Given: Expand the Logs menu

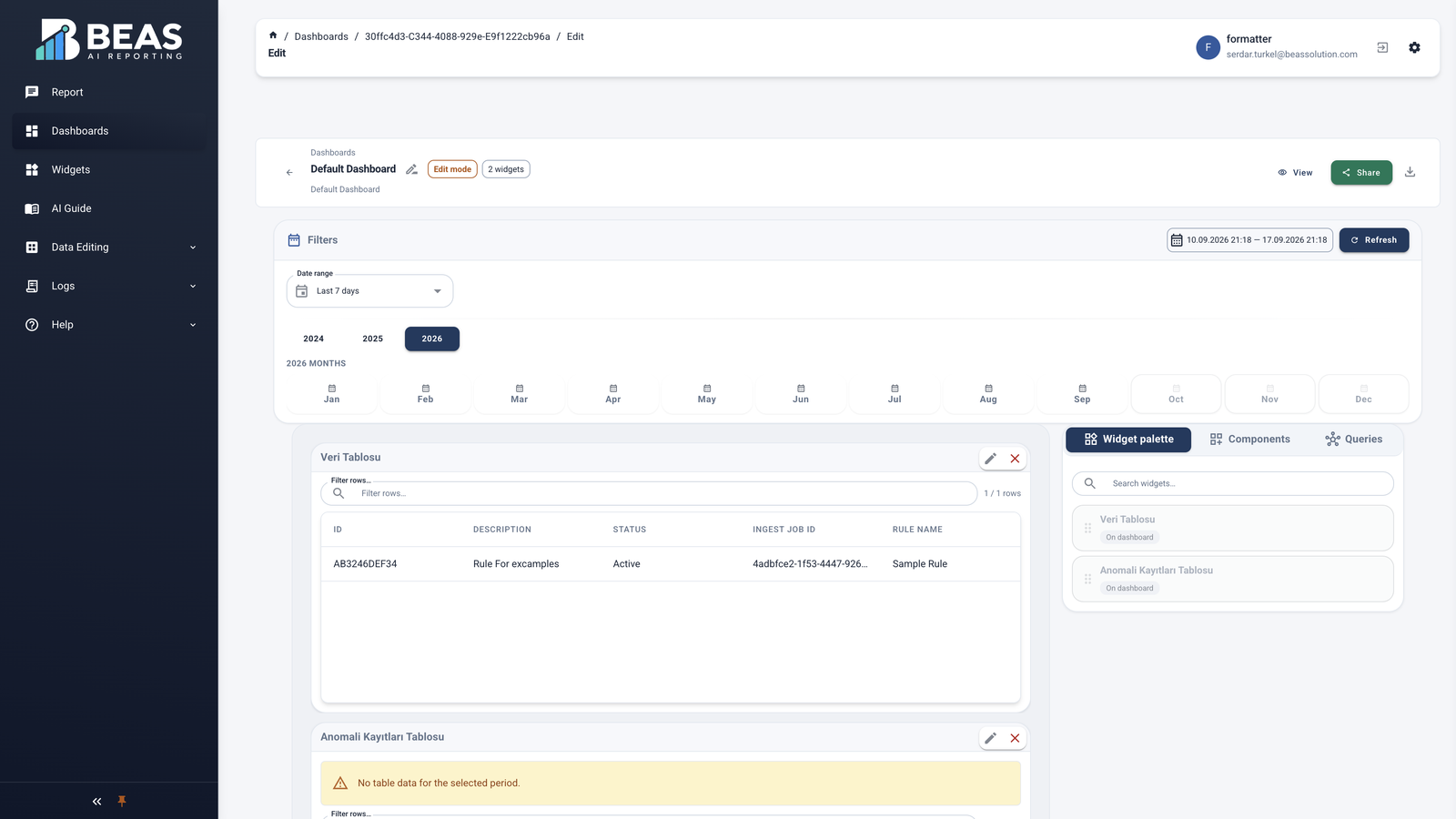Looking at the screenshot, I should coord(109,286).
